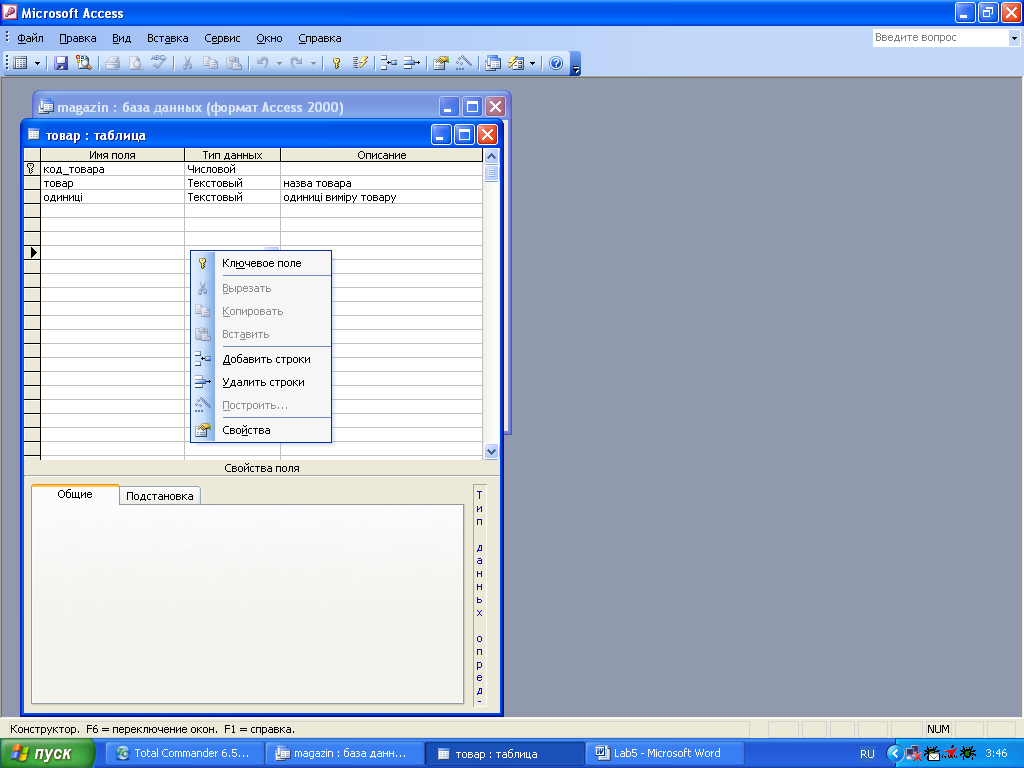Click the Undo arrow icon
This screenshot has height=768, width=1024.
point(263,63)
